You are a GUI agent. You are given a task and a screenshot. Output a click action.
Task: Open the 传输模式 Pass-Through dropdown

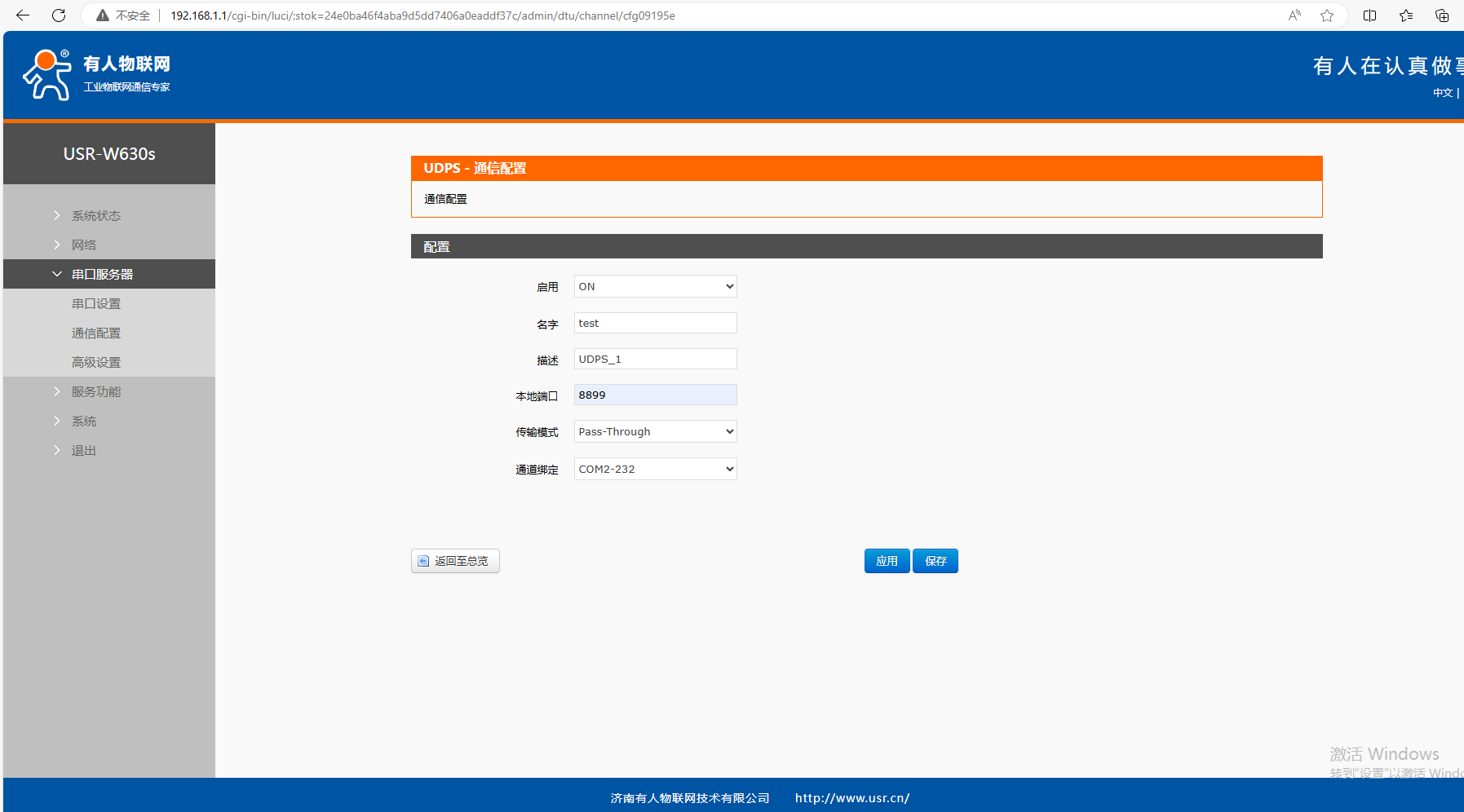pos(655,431)
